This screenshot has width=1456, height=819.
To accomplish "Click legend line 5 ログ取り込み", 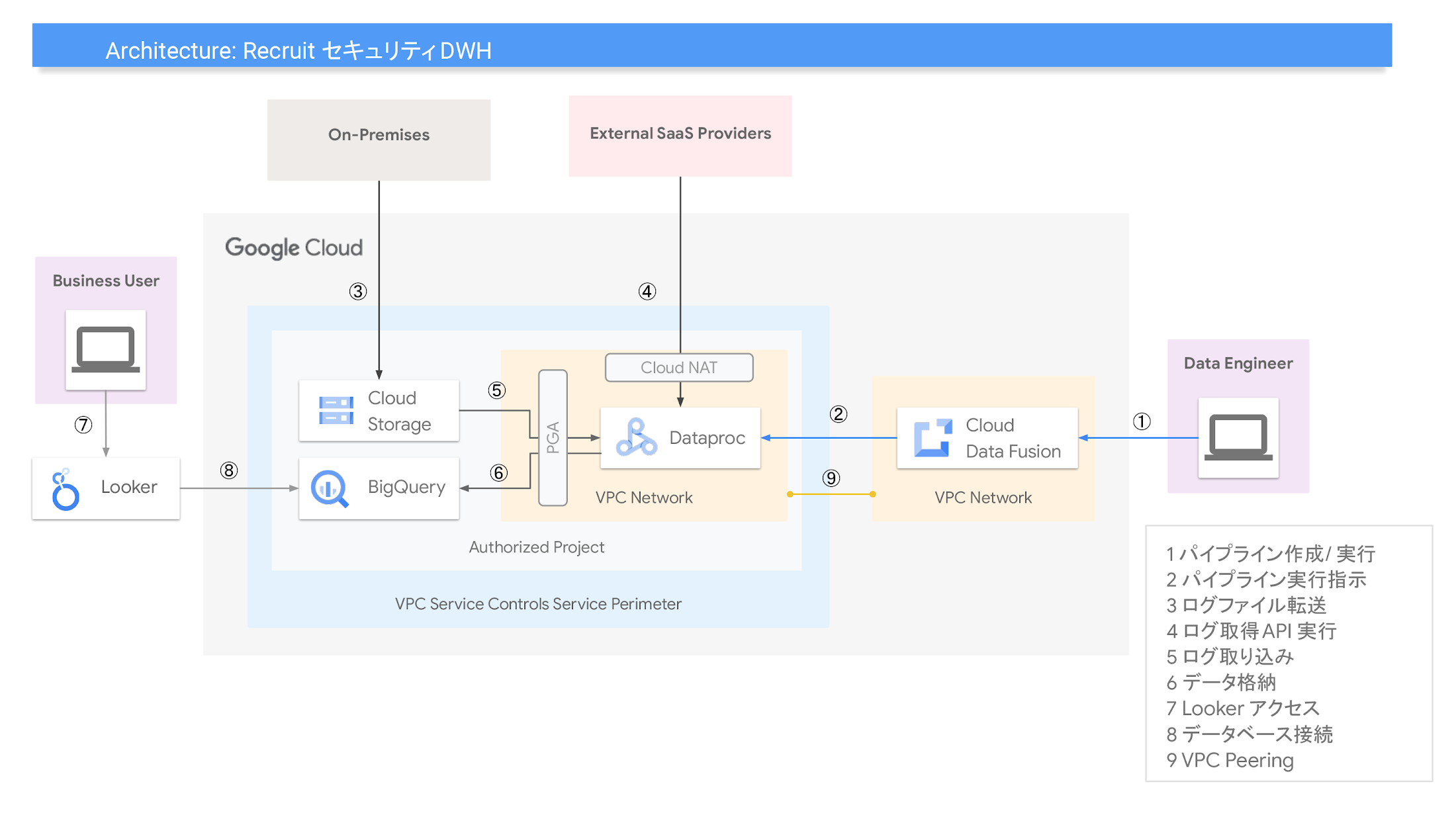I will pyautogui.click(x=1230, y=657).
